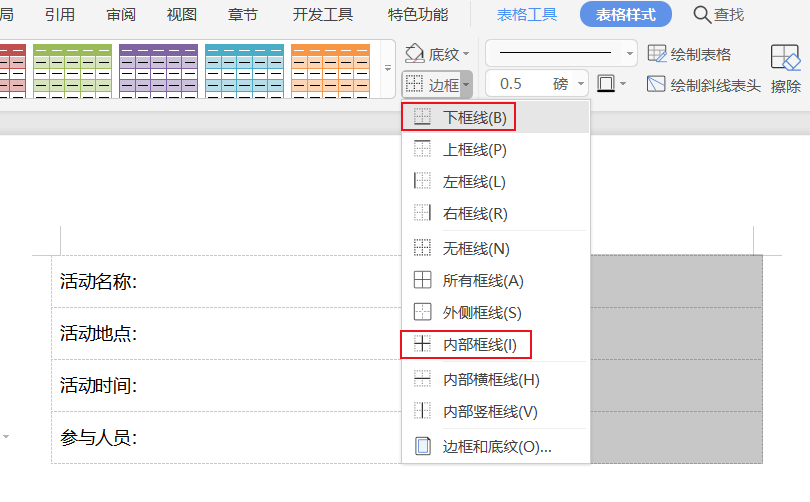Choose 内部竖框线(V) menu item

point(495,412)
